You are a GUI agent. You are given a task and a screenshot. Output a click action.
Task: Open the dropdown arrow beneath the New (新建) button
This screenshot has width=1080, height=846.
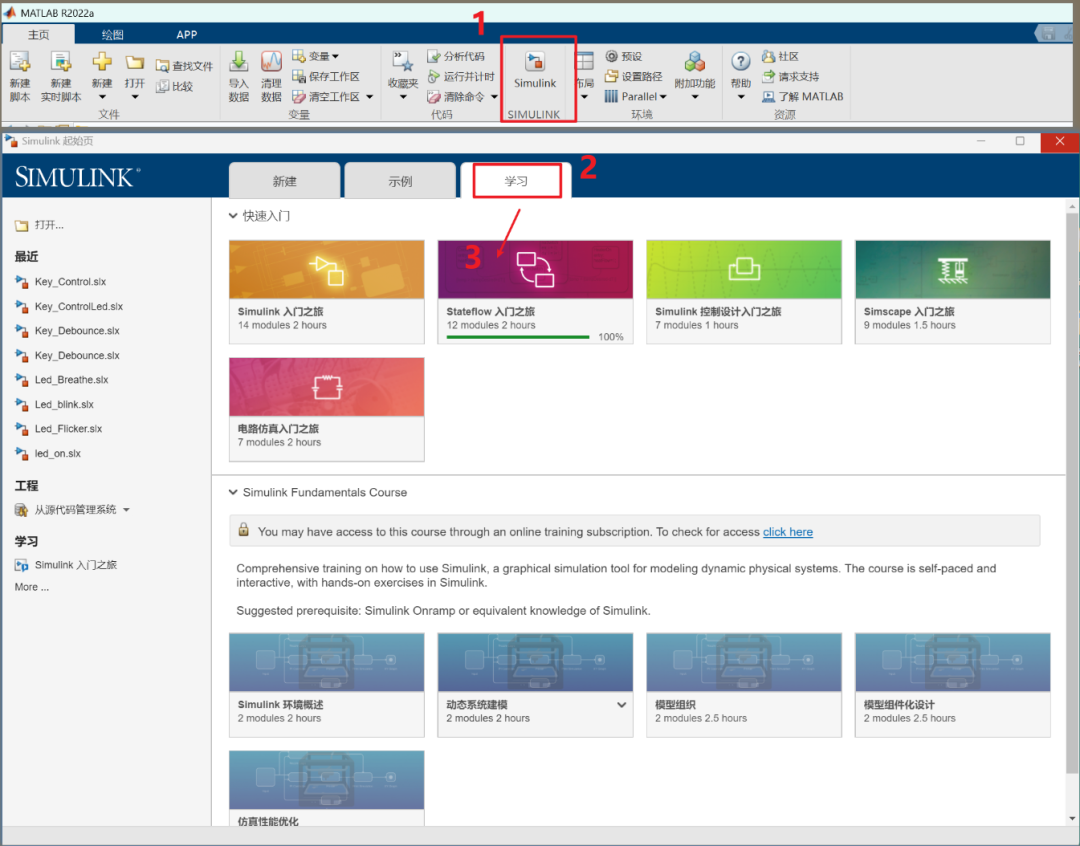tap(102, 97)
